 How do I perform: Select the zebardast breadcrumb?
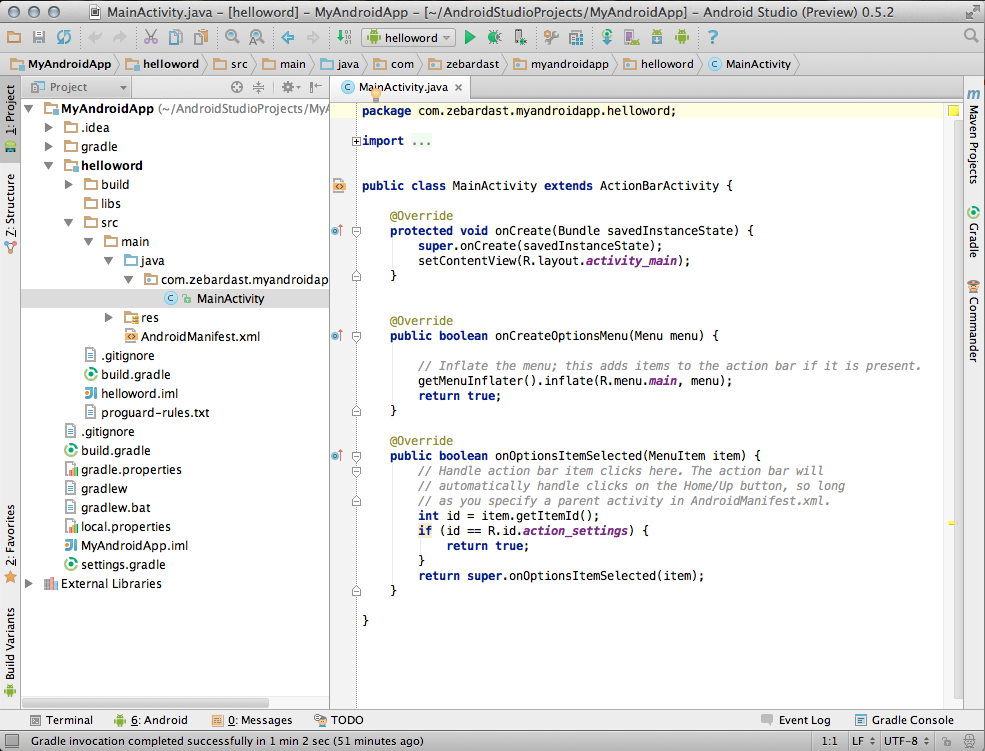click(x=465, y=64)
